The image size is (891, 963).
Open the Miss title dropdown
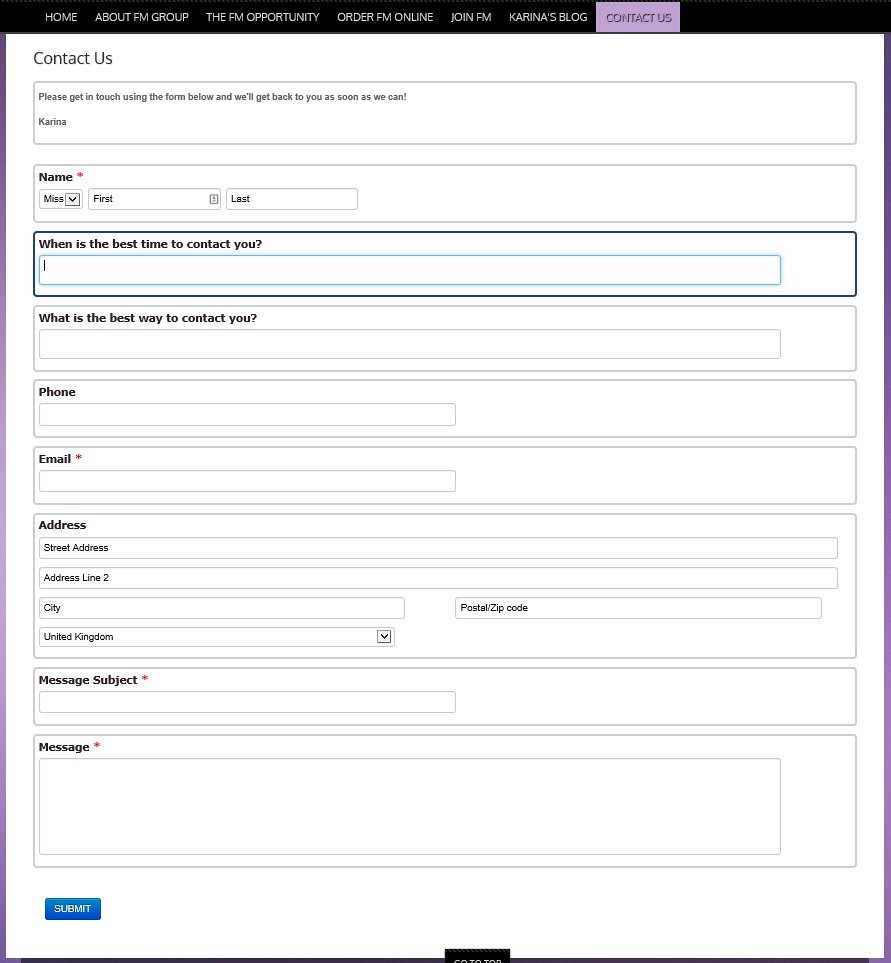click(61, 199)
